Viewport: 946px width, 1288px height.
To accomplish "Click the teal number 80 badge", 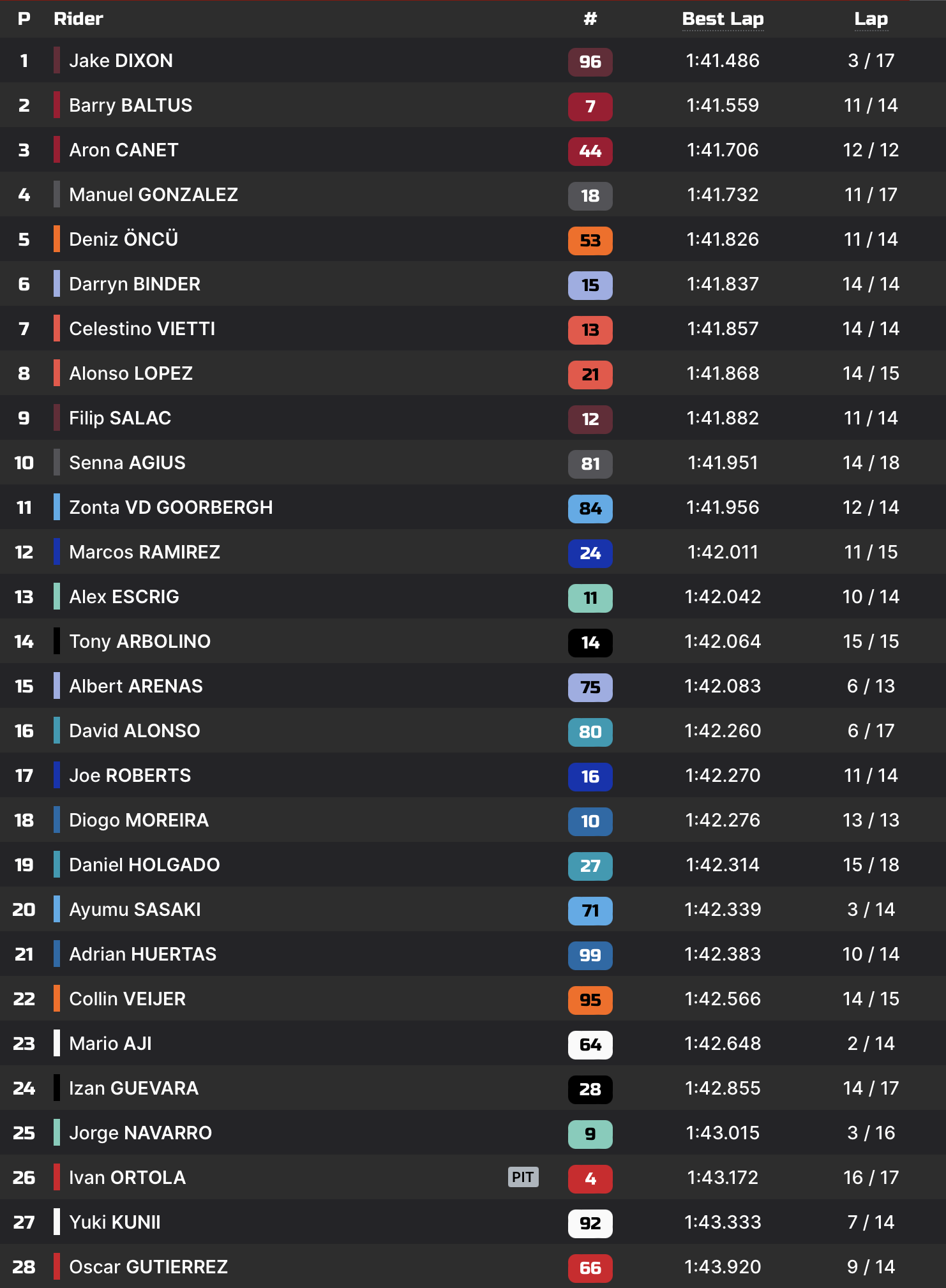I will [590, 732].
